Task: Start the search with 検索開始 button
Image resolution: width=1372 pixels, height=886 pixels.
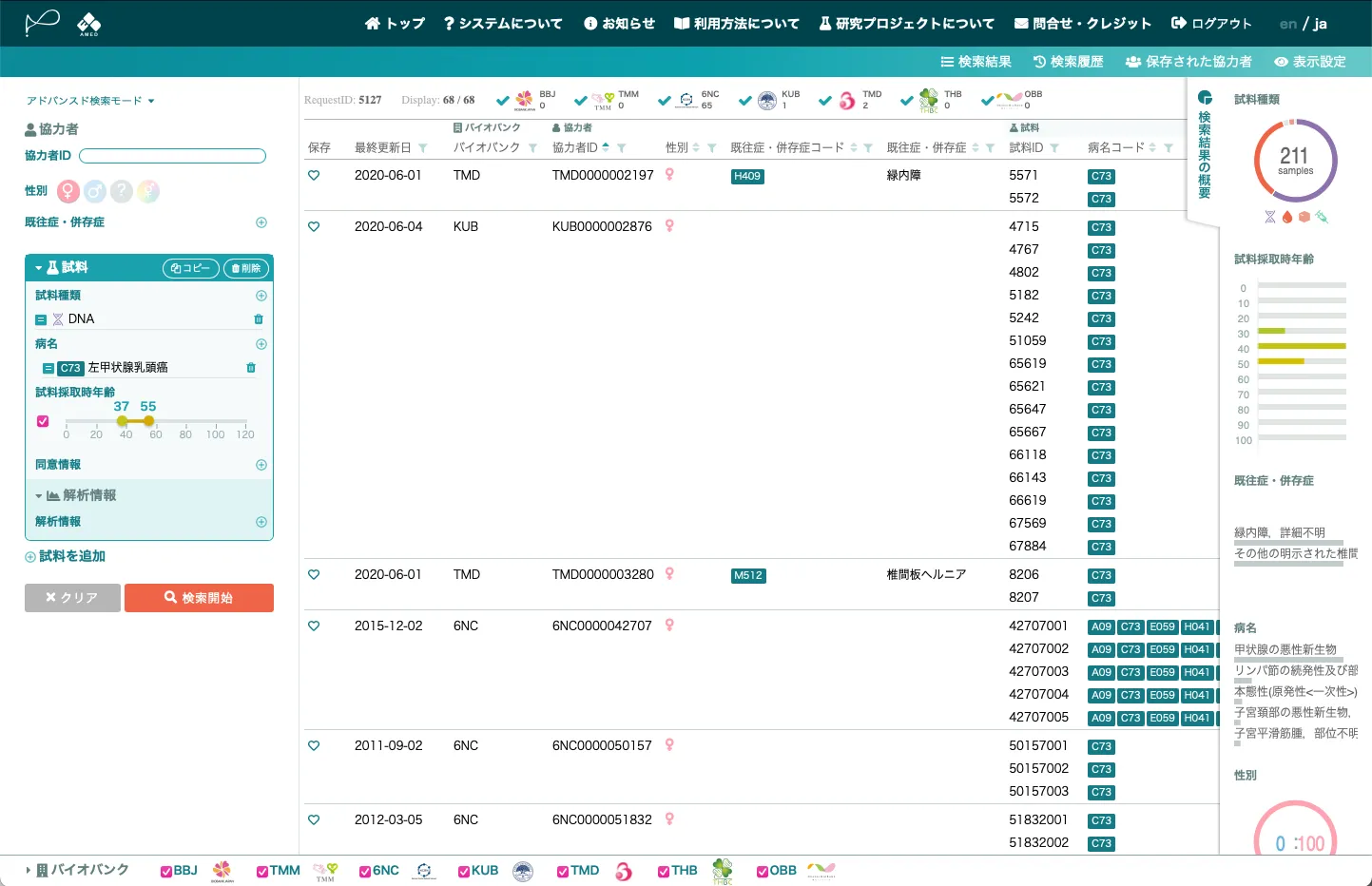Action: (199, 598)
